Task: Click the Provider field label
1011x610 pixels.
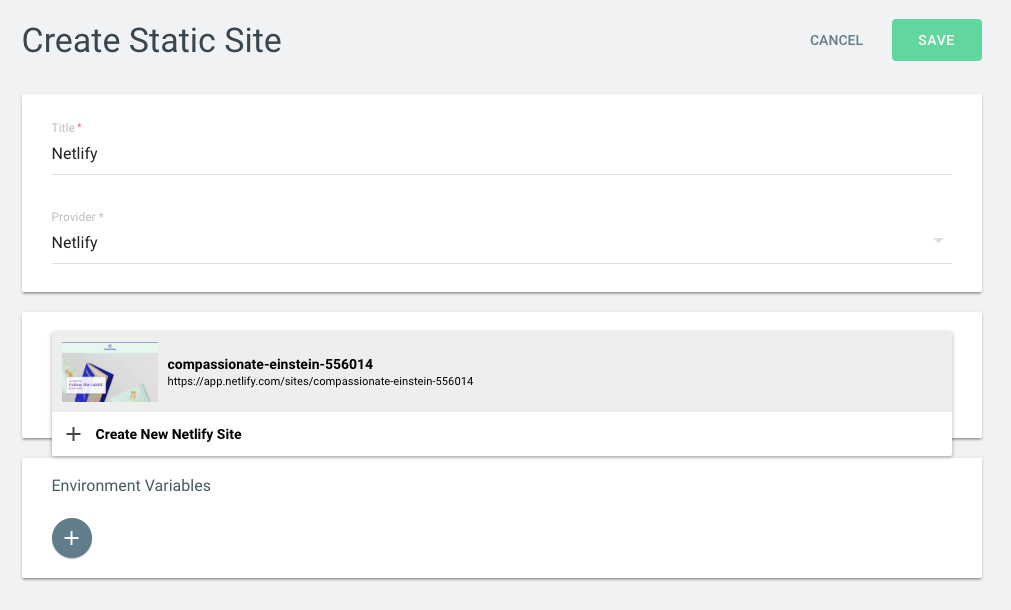Action: point(77,217)
